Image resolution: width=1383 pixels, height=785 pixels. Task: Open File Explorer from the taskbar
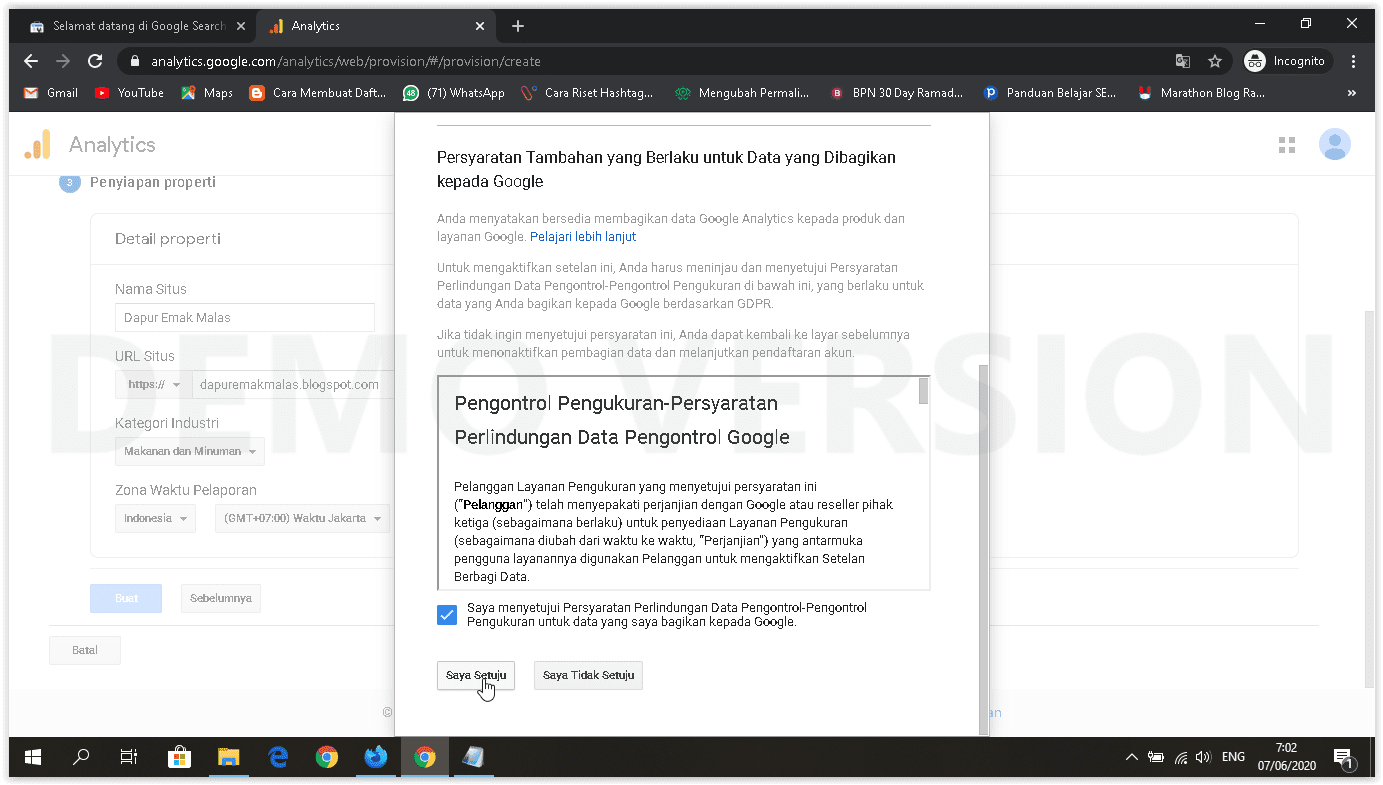[228, 757]
